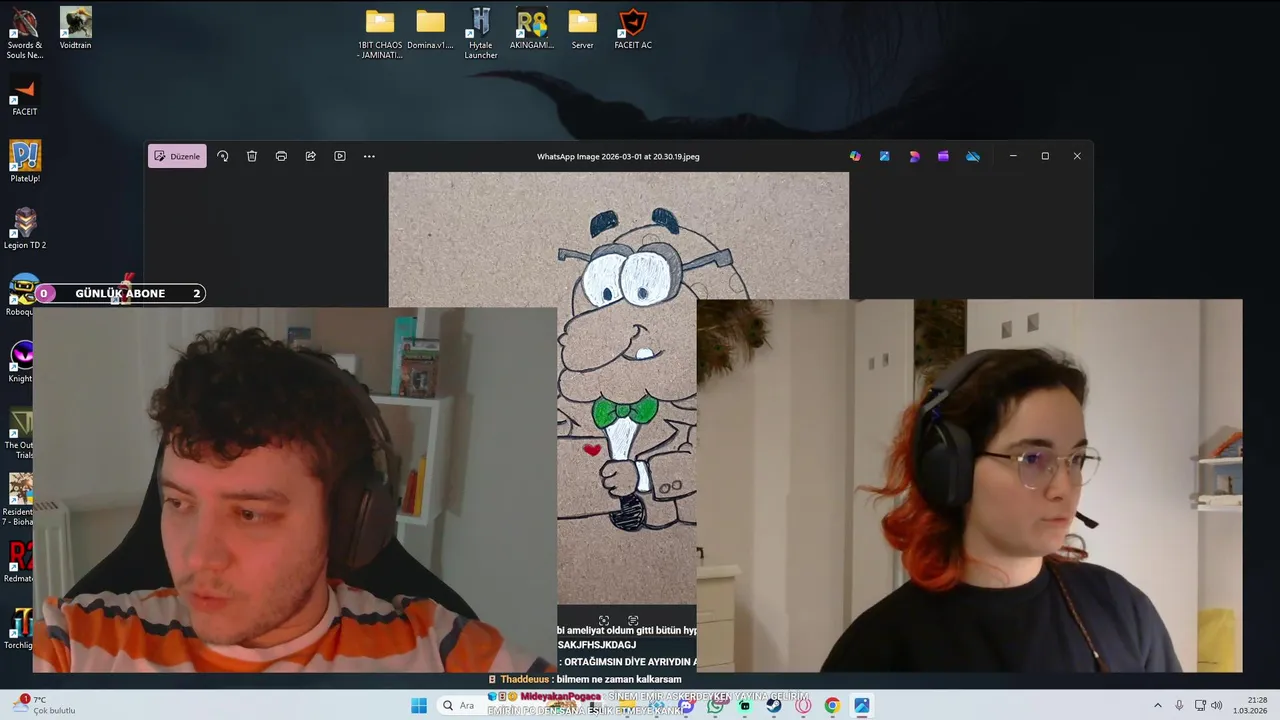Expand the hidden system tray icons chevron
1280x720 pixels.
[x=1158, y=705]
